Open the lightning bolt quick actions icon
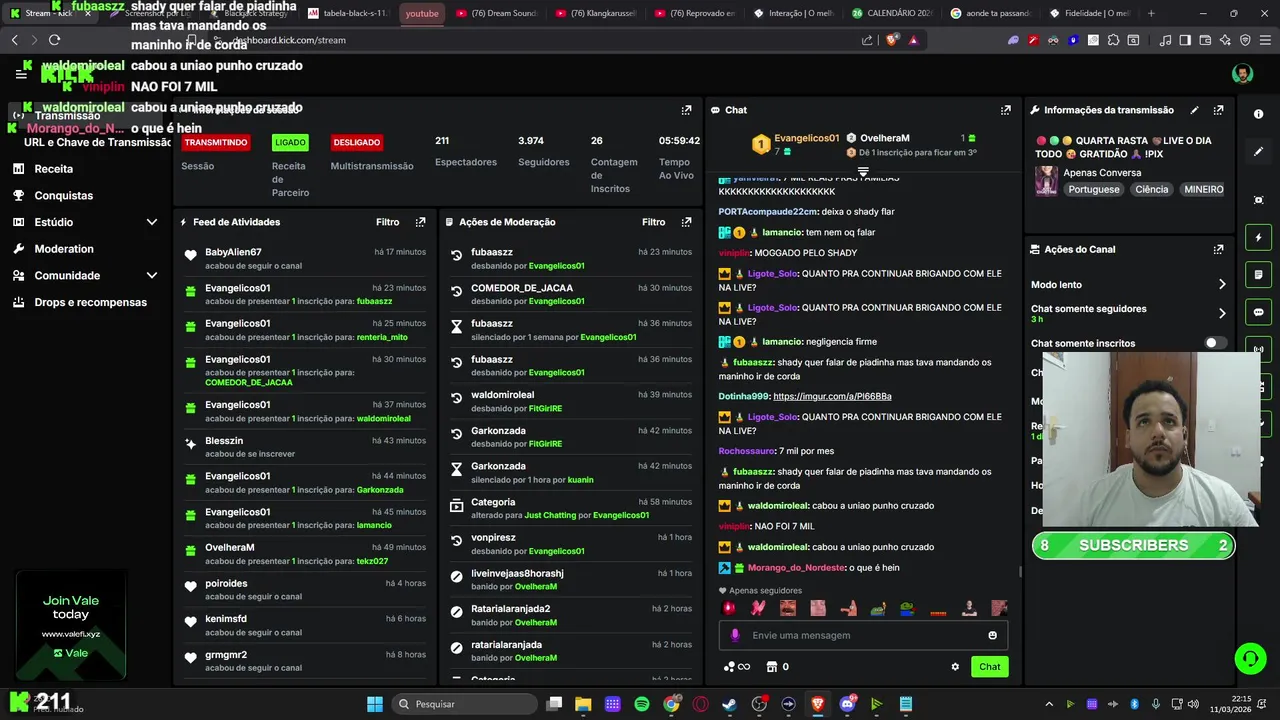This screenshot has height=720, width=1280. 1258,238
